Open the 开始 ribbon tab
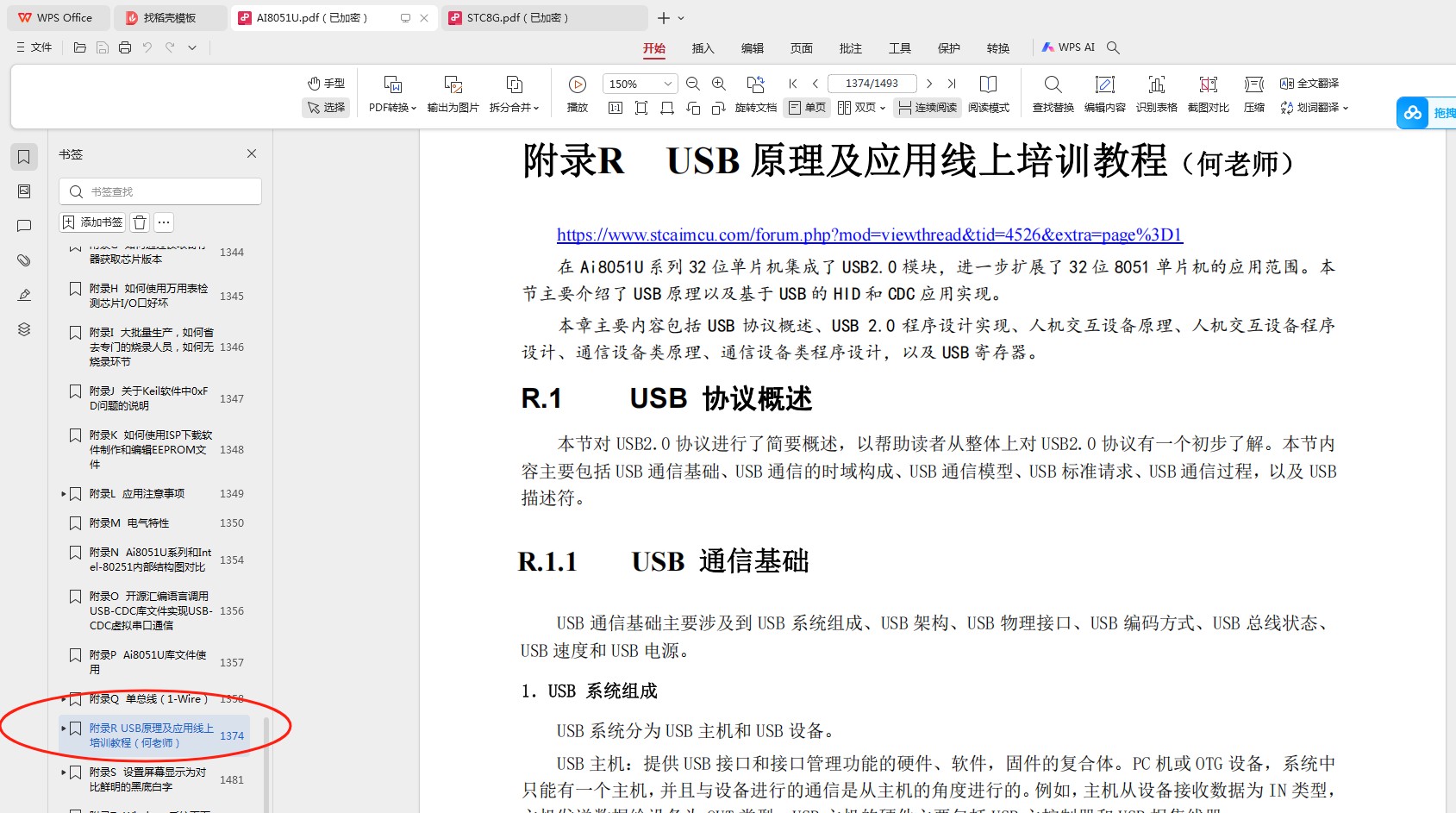 pyautogui.click(x=654, y=48)
